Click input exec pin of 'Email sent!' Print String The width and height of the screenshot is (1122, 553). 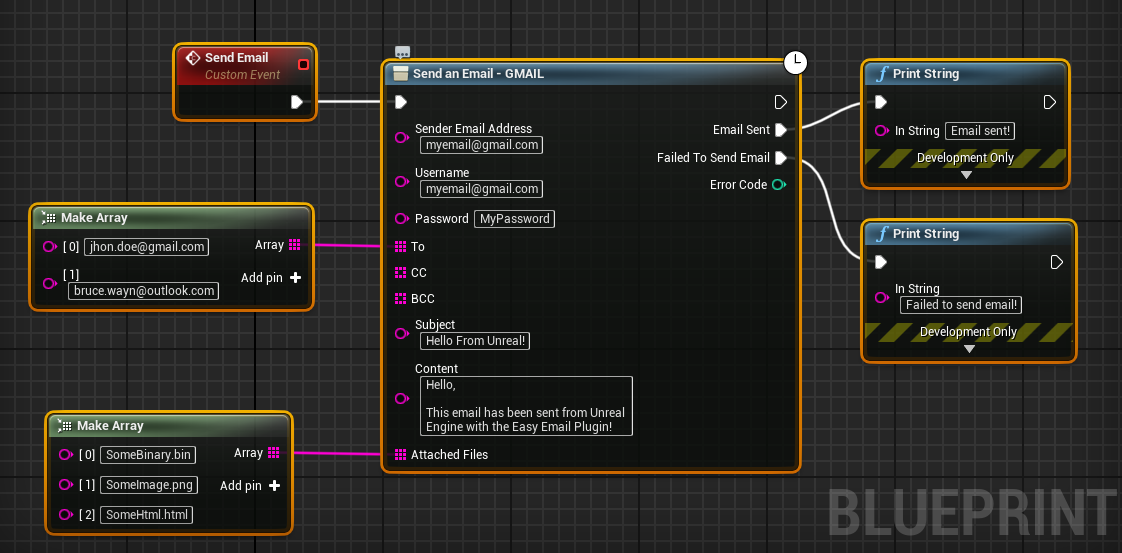(881, 102)
